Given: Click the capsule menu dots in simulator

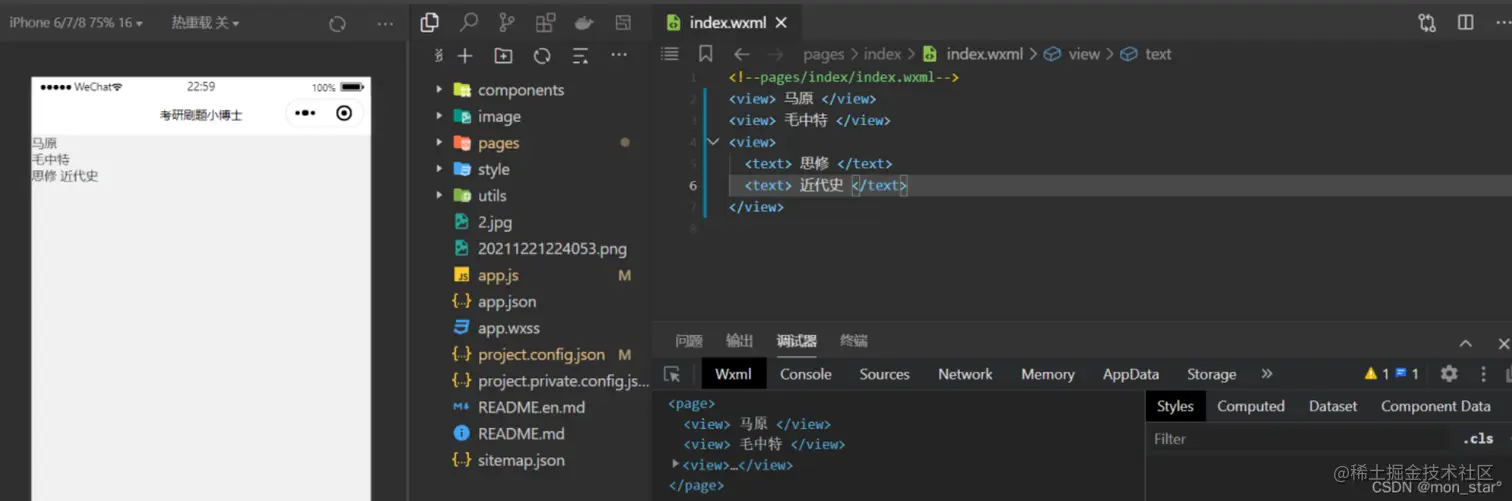Looking at the screenshot, I should 305,114.
